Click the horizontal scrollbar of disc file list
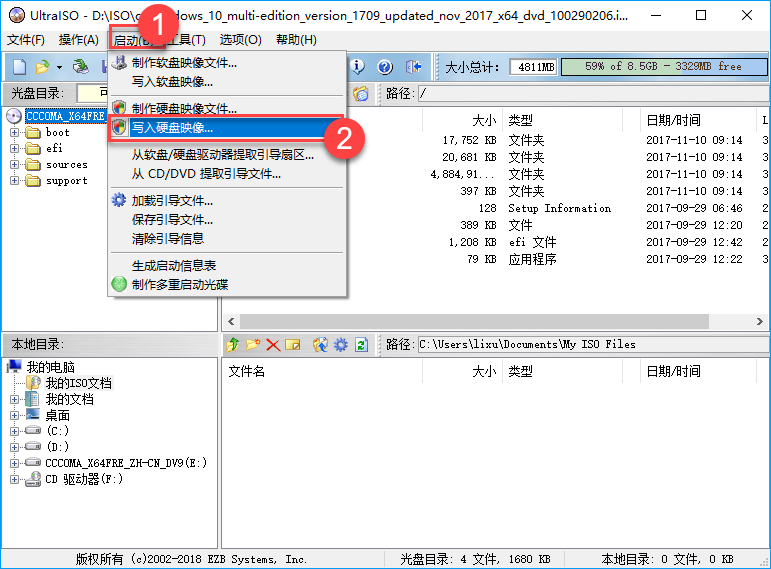Image resolution: width=771 pixels, height=569 pixels. pos(474,322)
